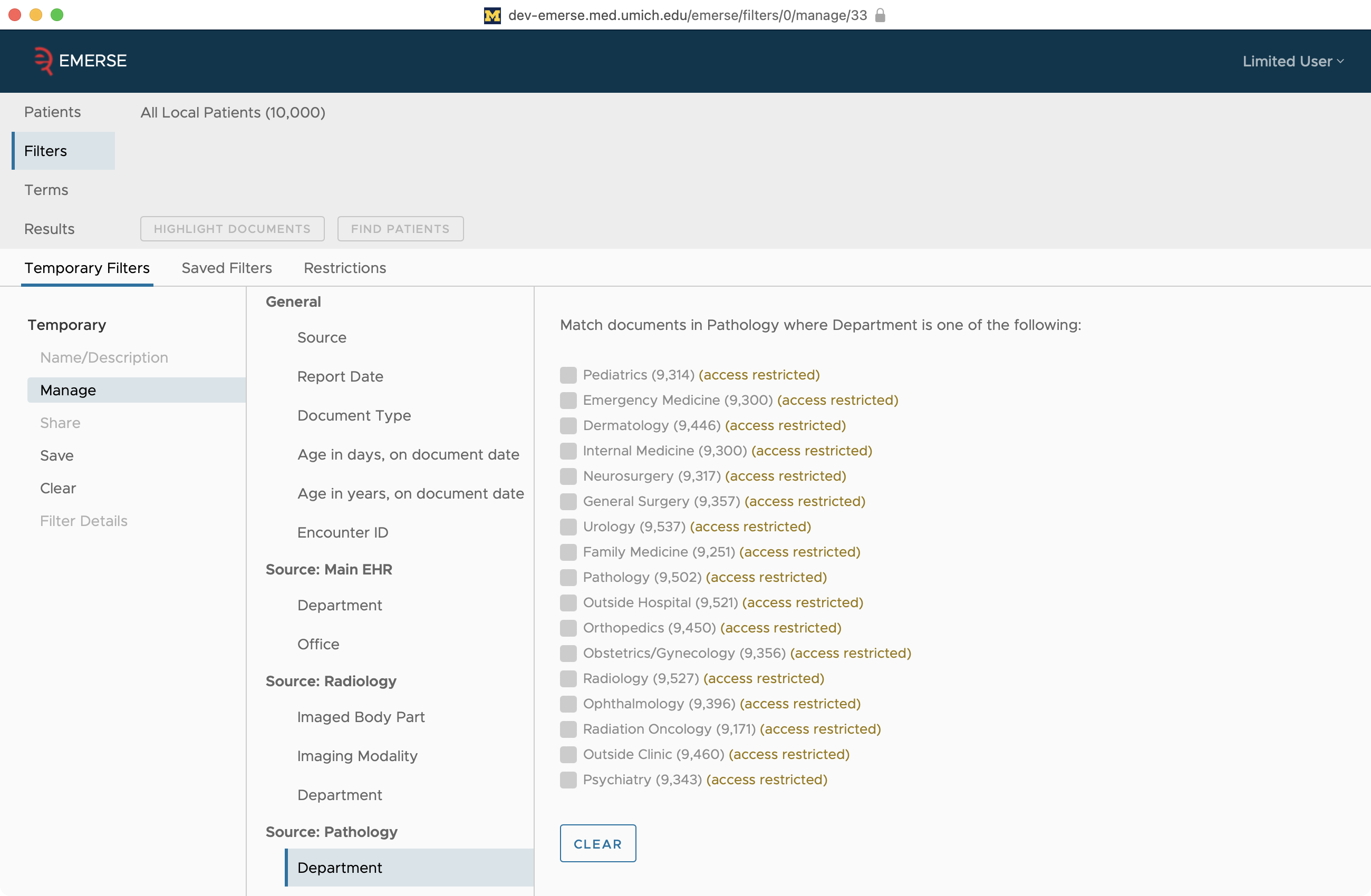Select Share in Temporary sidebar
1371x896 pixels.
(60, 423)
